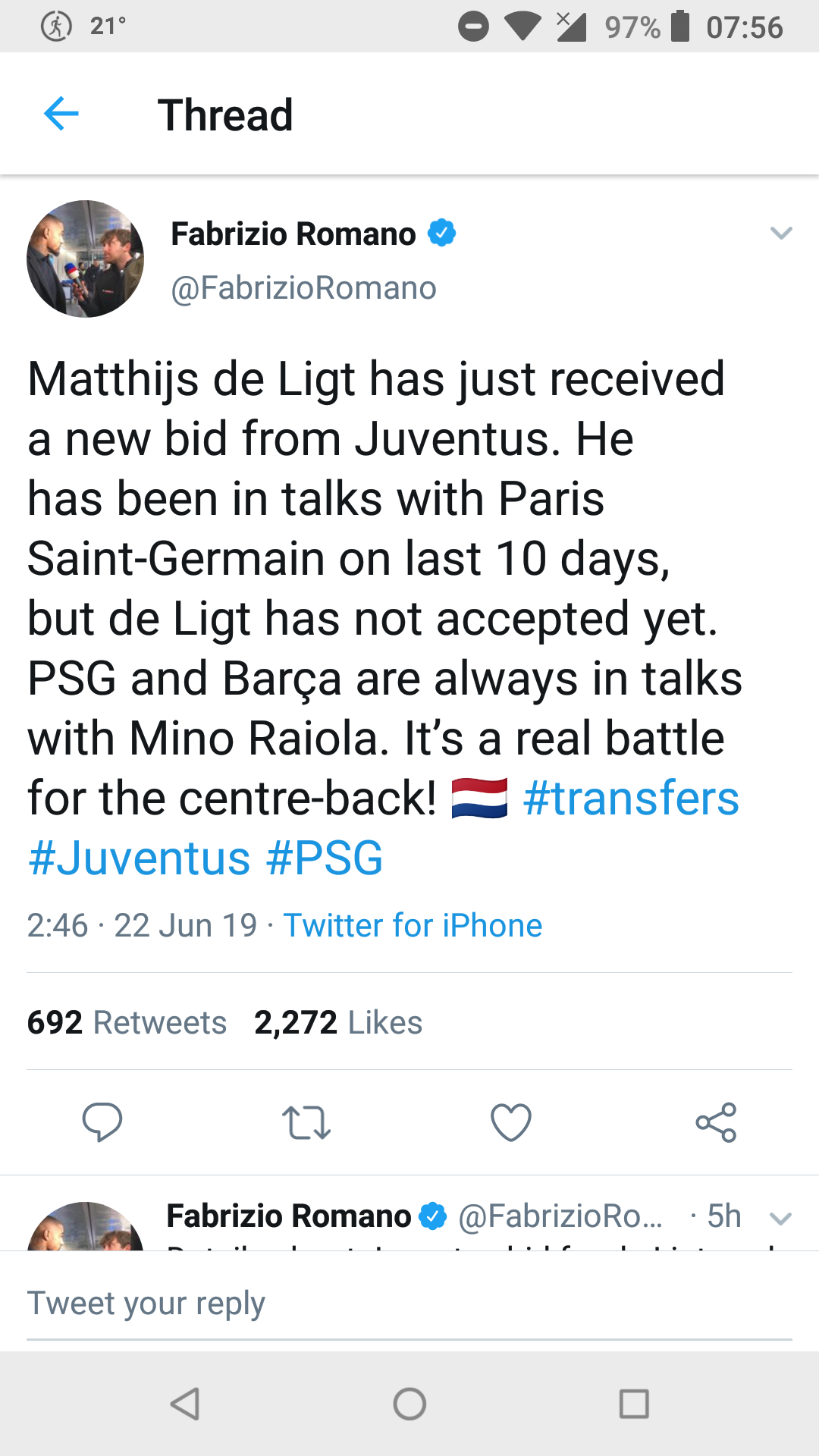Tap the reply speech bubble icon

[x=102, y=1122]
